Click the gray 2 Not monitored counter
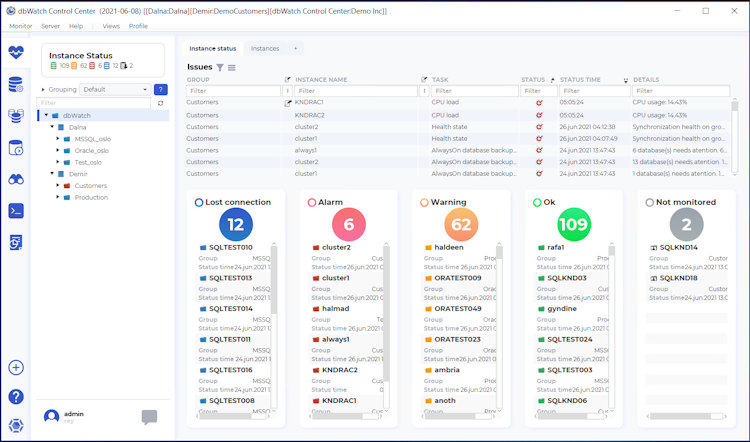750x442 pixels. click(686, 224)
